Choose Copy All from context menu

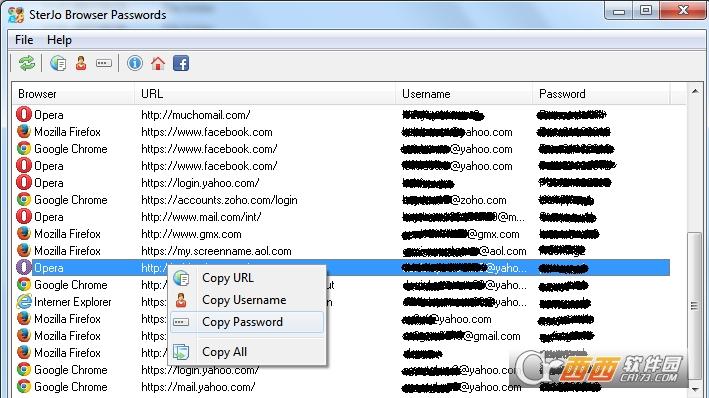pyautogui.click(x=247, y=352)
